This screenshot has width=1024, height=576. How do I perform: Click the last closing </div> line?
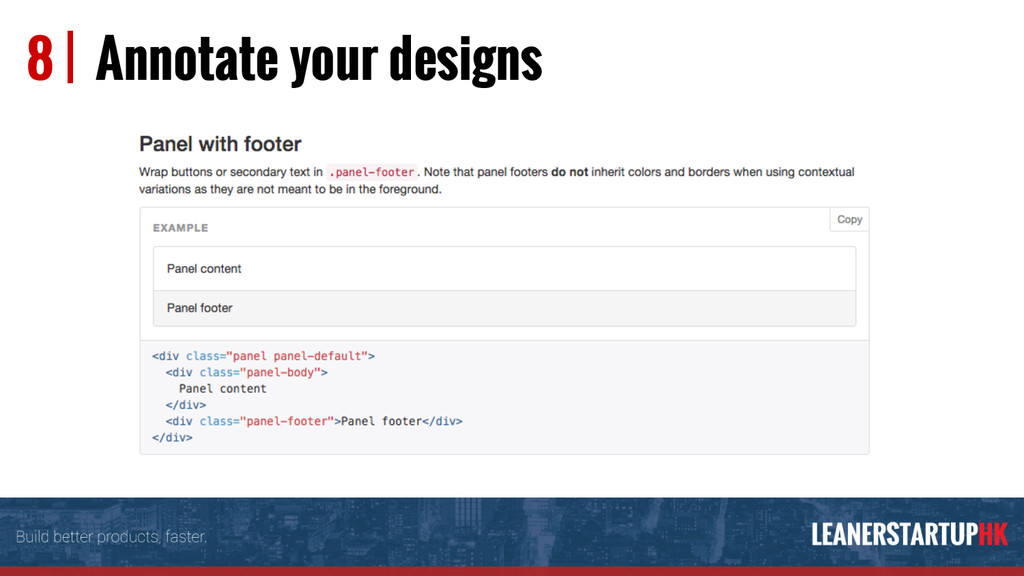pos(172,438)
